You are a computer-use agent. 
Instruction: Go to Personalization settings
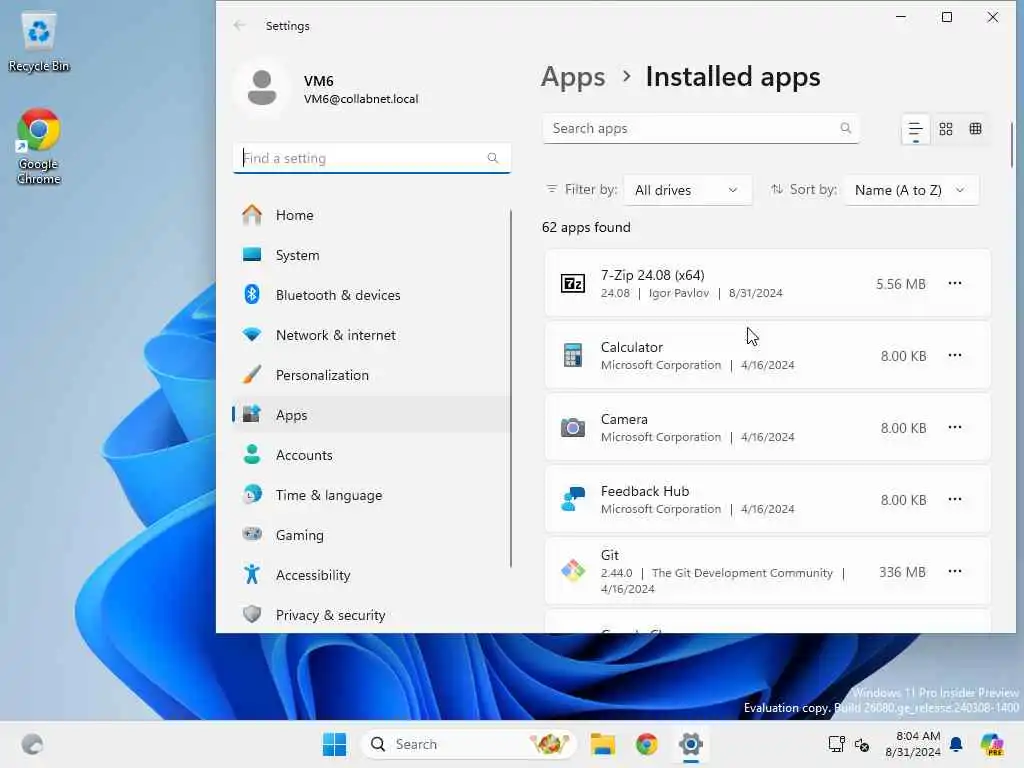[371, 375]
